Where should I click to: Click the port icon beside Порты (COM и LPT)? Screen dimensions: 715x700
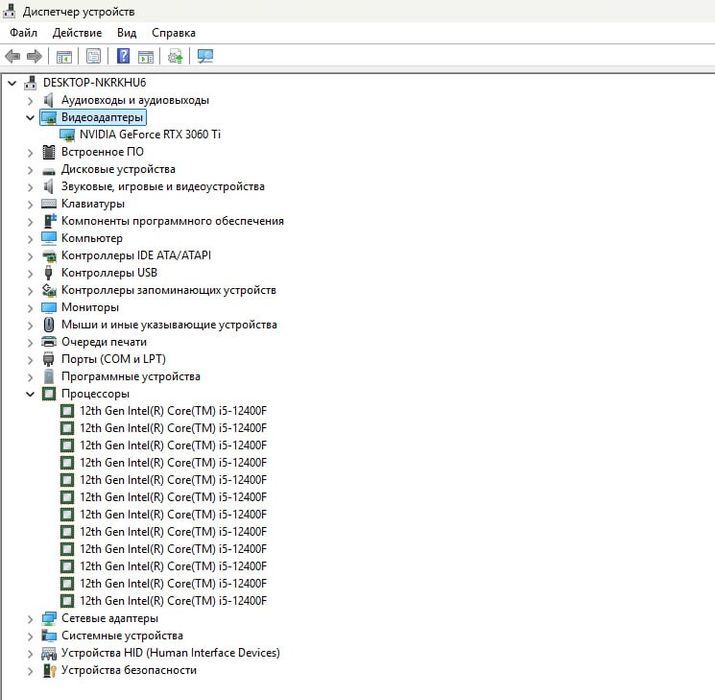point(48,359)
